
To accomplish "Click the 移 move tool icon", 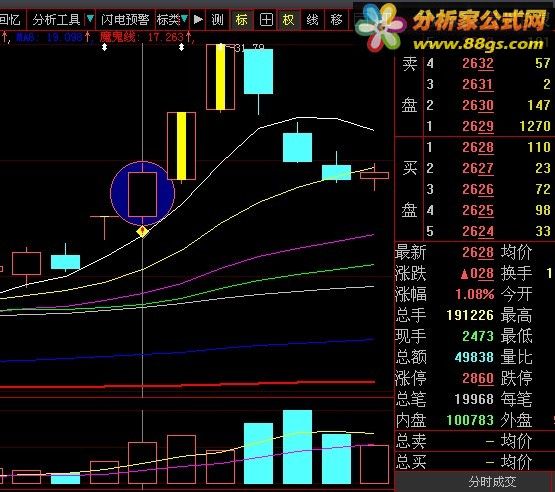I will (x=336, y=19).
